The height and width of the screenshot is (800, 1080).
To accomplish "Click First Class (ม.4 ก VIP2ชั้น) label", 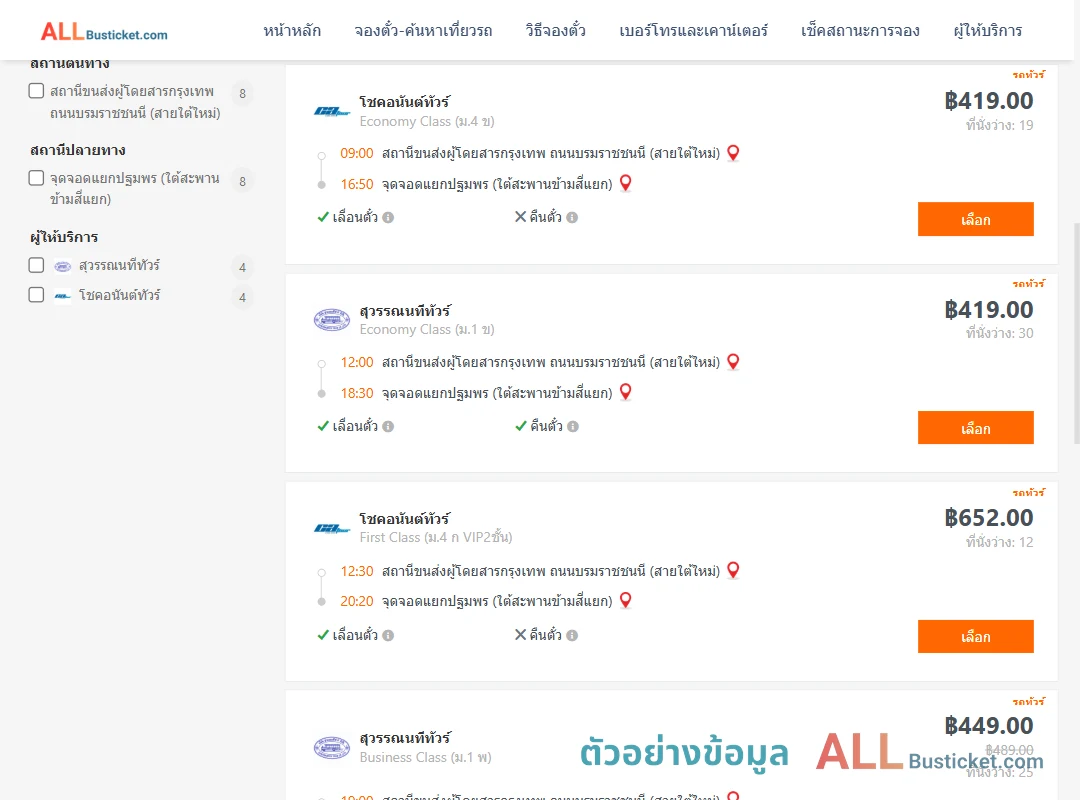I will [x=436, y=537].
